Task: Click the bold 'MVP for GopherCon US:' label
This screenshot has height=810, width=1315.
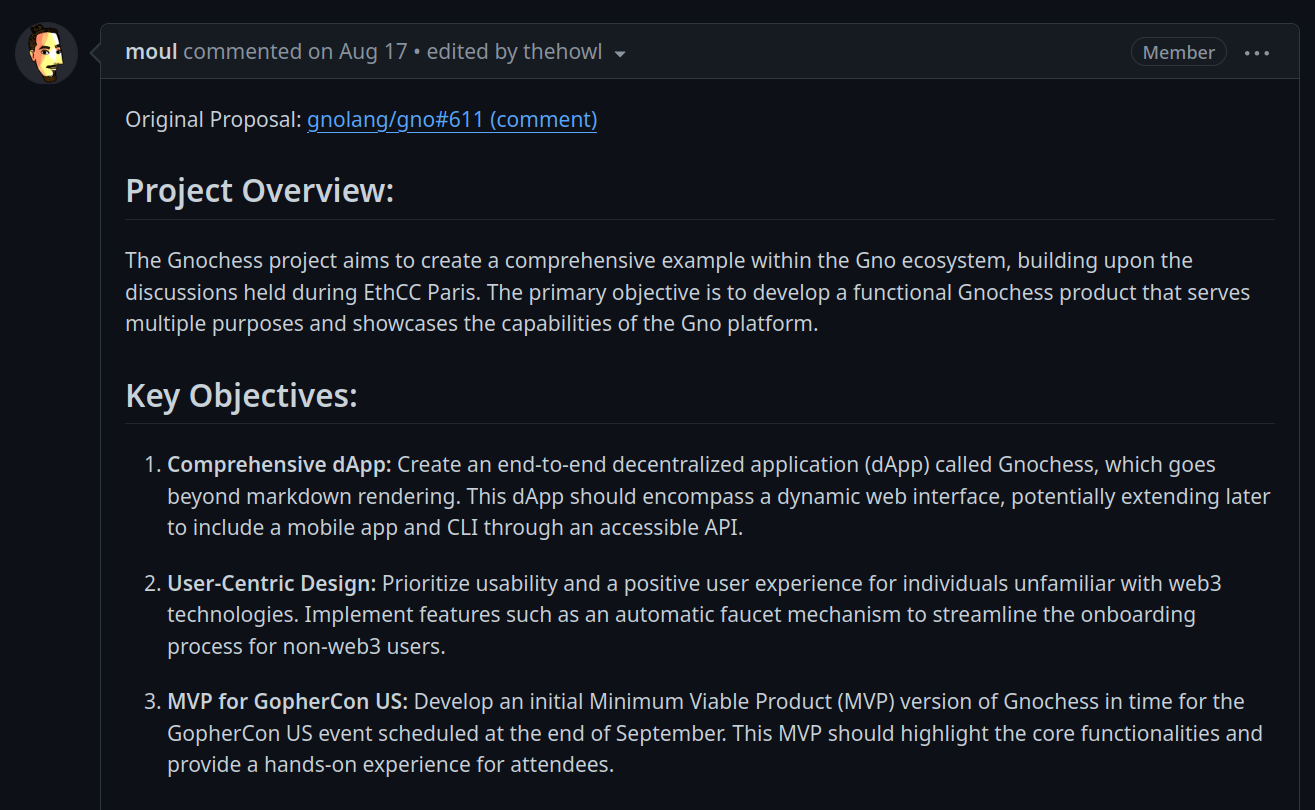Action: click(x=287, y=701)
